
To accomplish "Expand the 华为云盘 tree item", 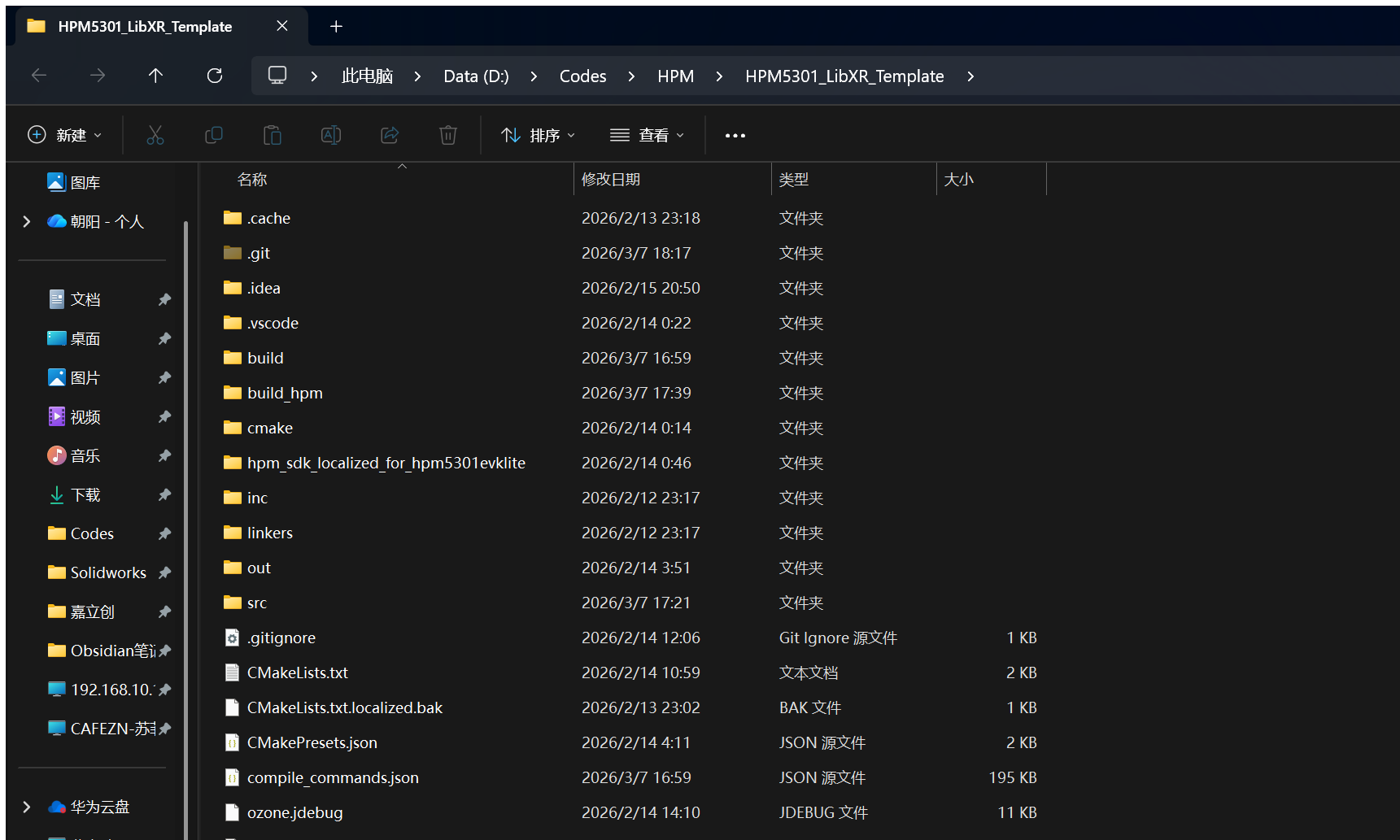I will point(27,807).
